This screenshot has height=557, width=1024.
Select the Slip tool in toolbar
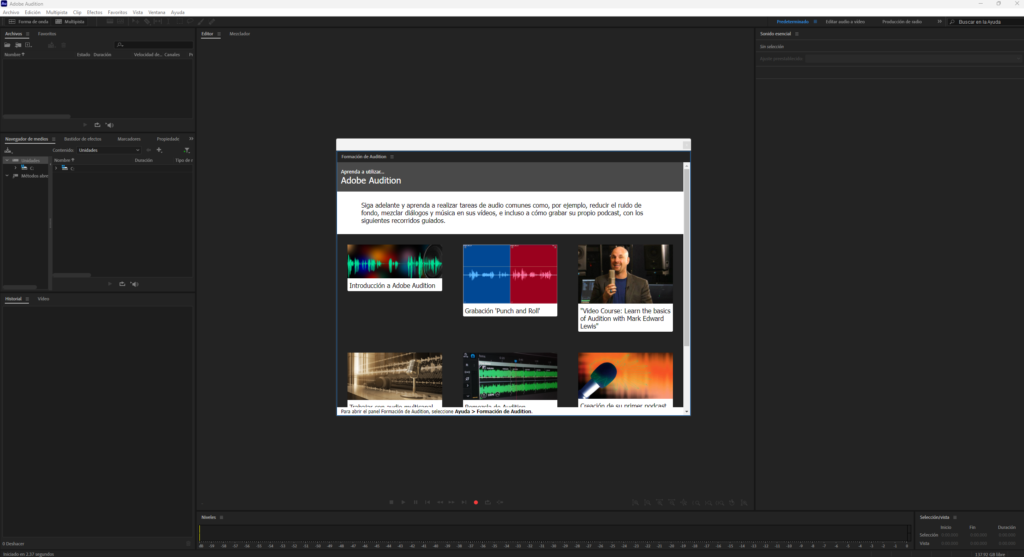(x=158, y=22)
